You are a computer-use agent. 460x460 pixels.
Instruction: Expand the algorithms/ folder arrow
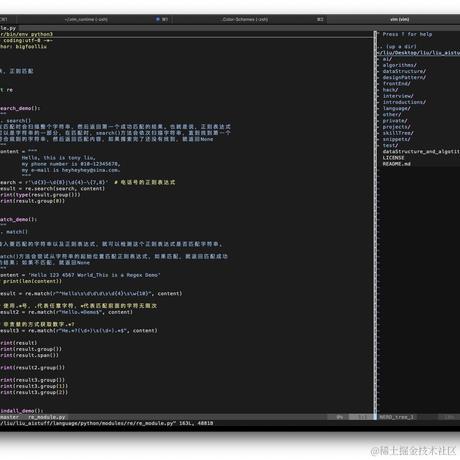tap(378, 65)
